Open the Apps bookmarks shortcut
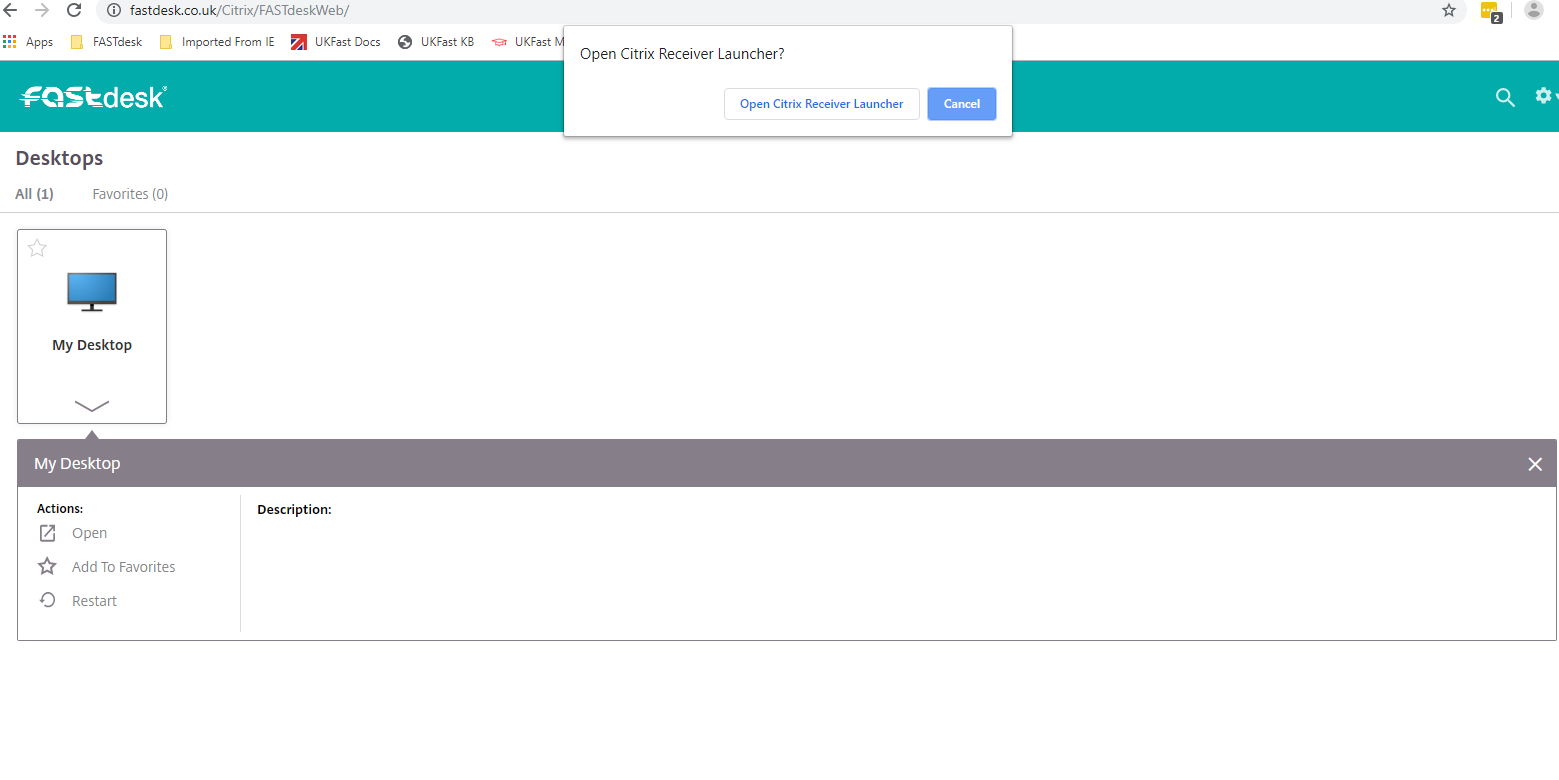This screenshot has height=780, width=1559. [x=28, y=42]
